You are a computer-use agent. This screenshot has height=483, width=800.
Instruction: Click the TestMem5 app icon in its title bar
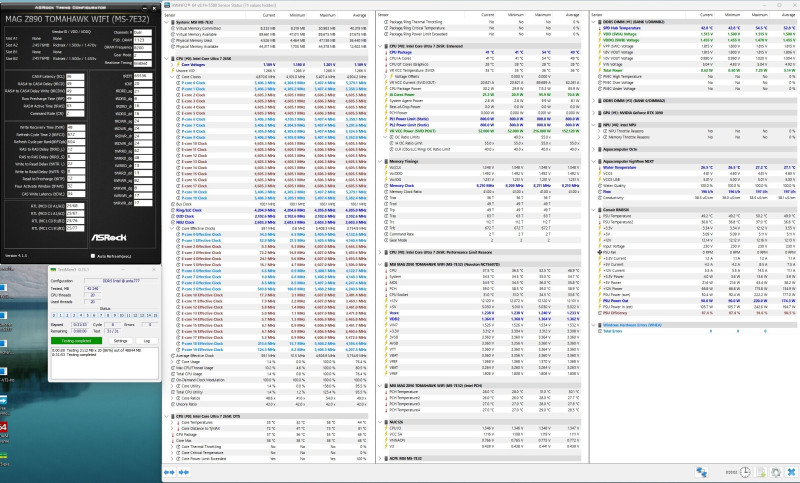click(54, 269)
